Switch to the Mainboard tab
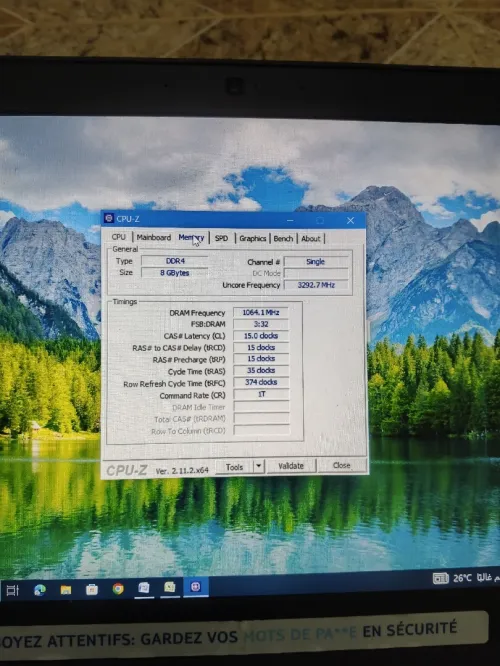 (154, 237)
